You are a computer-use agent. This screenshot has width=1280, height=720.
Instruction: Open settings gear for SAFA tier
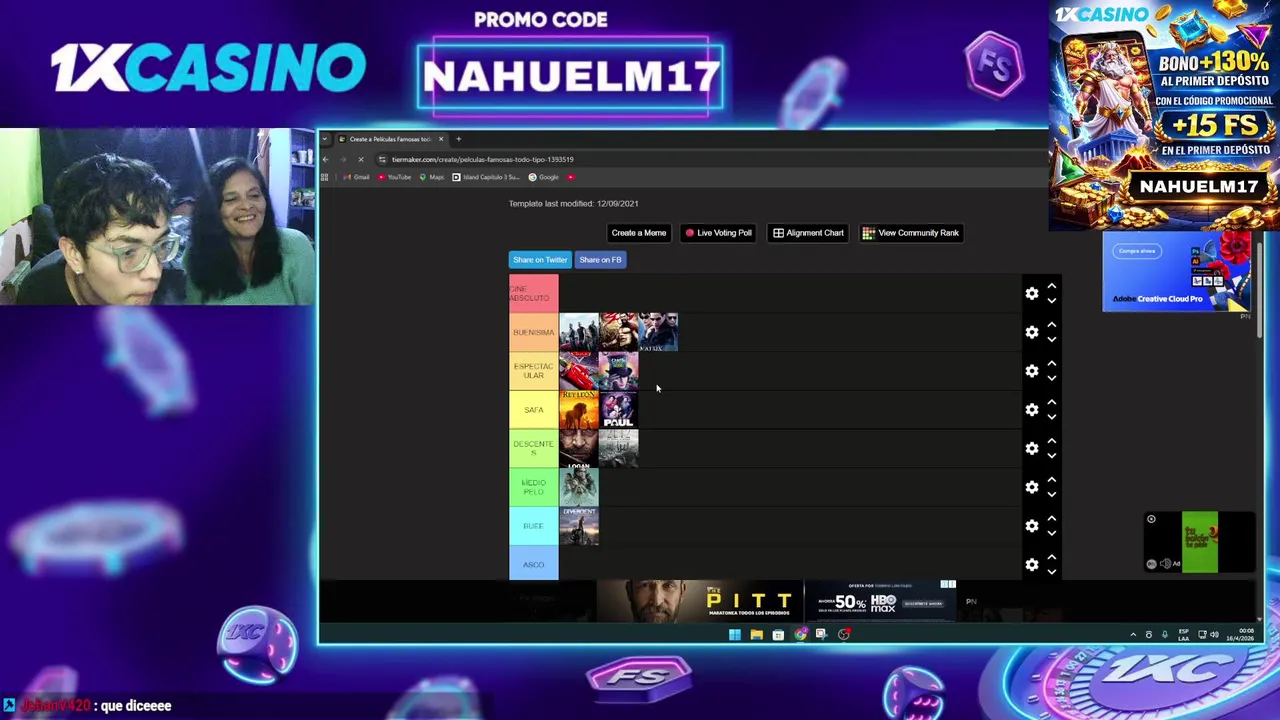click(x=1031, y=409)
